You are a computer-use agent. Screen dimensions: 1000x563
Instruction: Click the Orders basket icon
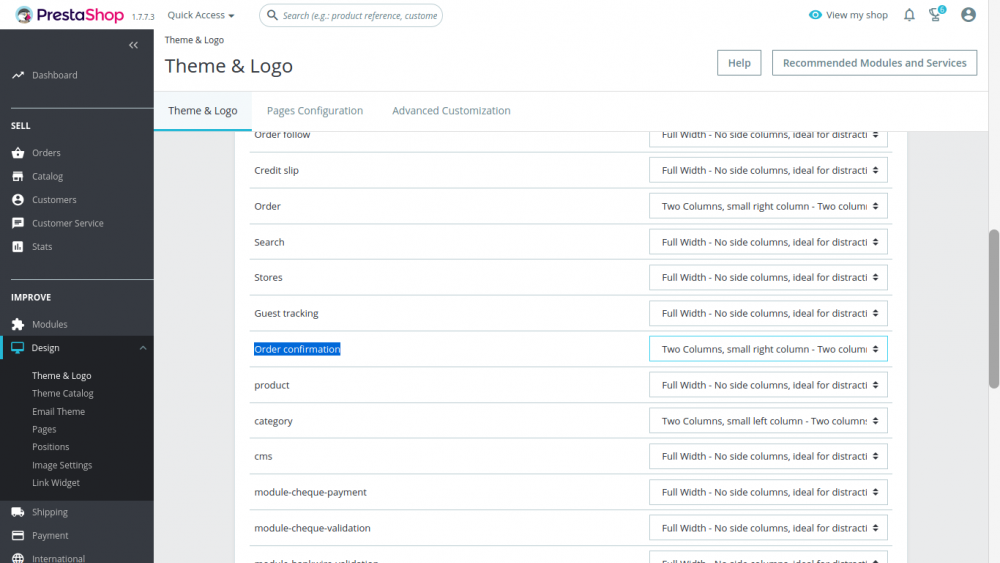coord(18,153)
